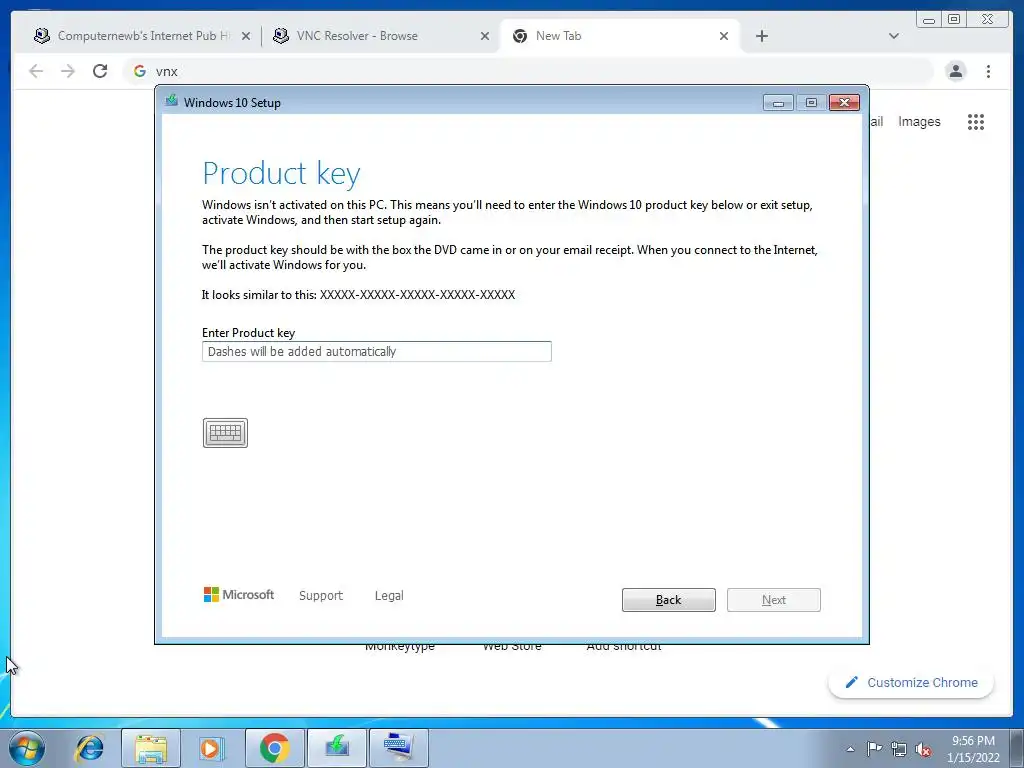The image size is (1024, 768).
Task: Minimize the Chrome window
Action: pos(929,20)
